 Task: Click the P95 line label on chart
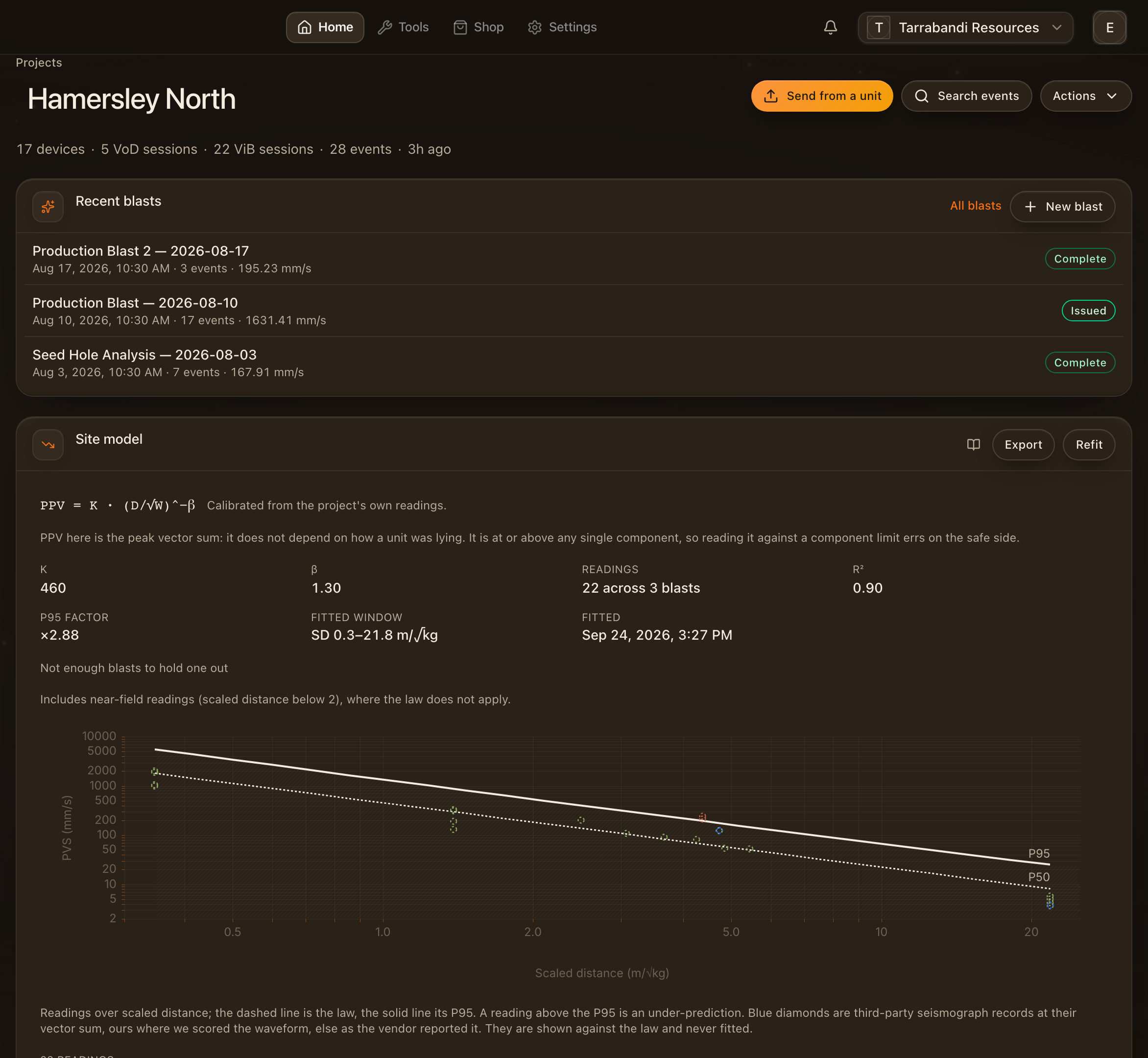point(1039,853)
